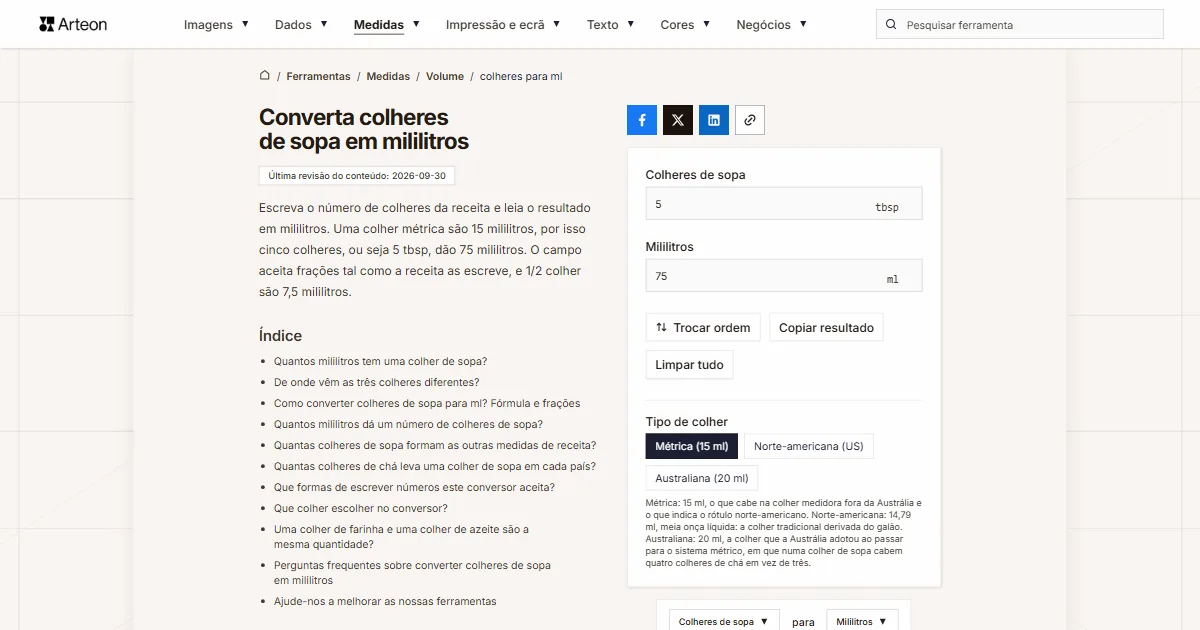Jump to 'Quantos mililitros dá um número de colheres'
The image size is (1200, 630).
408,424
